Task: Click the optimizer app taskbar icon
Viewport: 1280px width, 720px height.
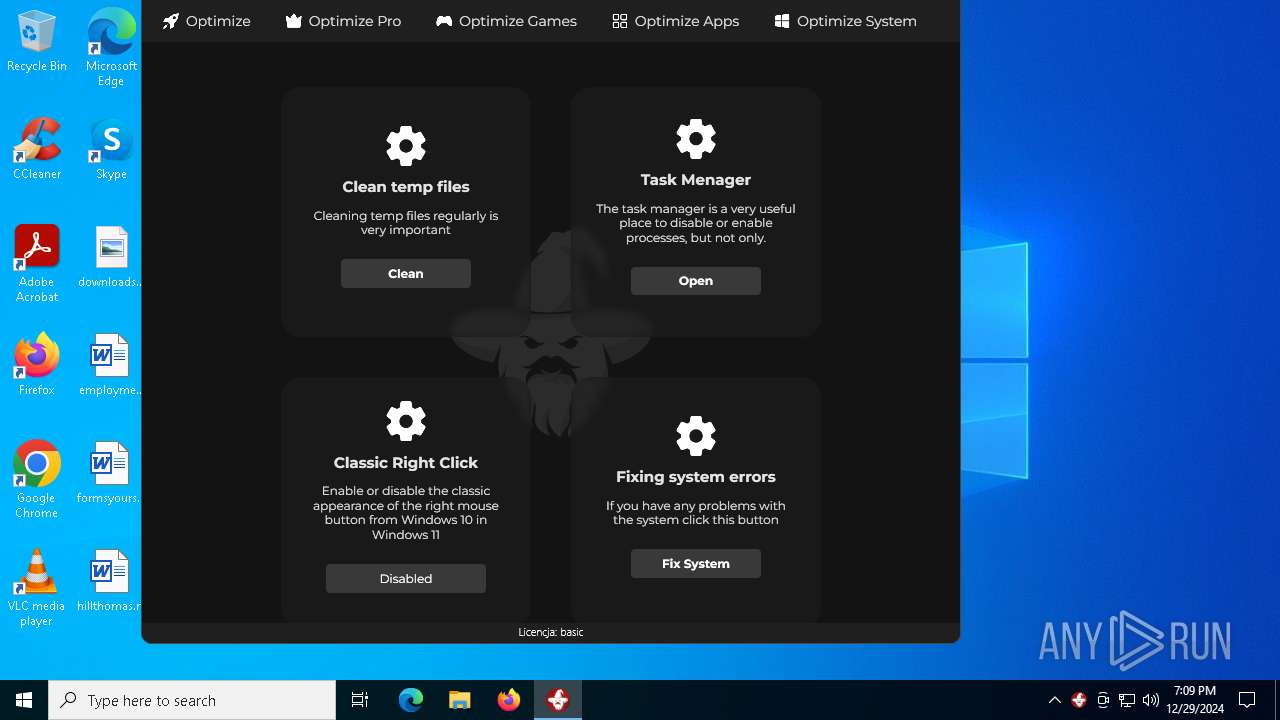Action: (x=558, y=700)
